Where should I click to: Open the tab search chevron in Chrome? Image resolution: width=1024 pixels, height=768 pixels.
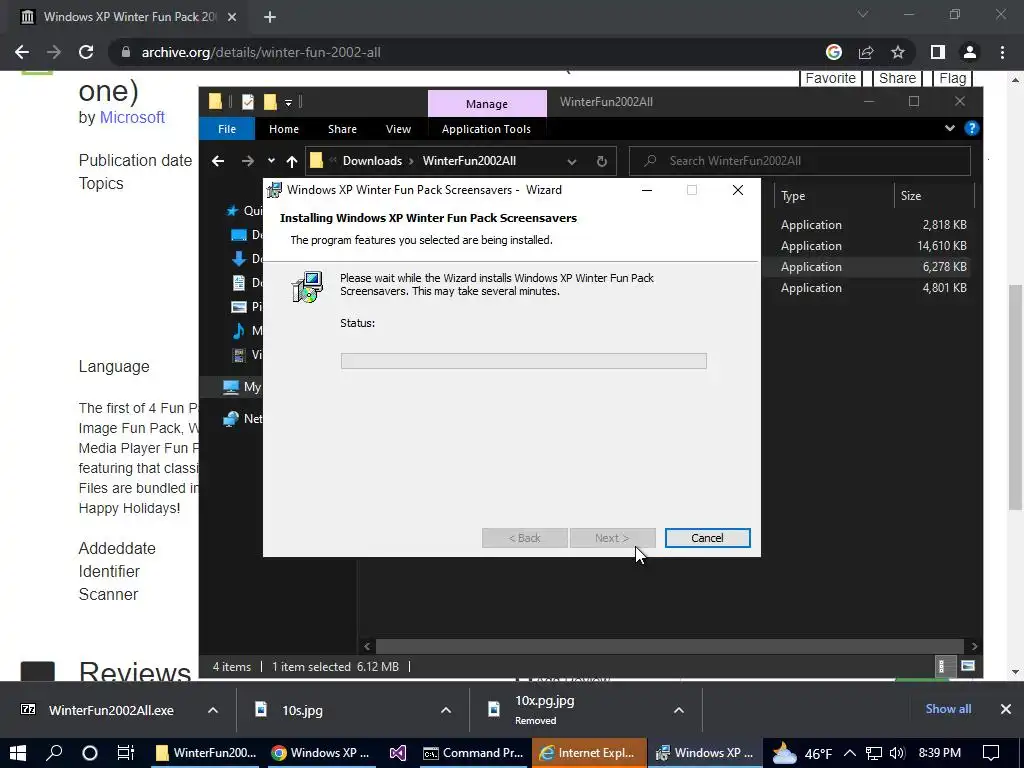click(863, 14)
